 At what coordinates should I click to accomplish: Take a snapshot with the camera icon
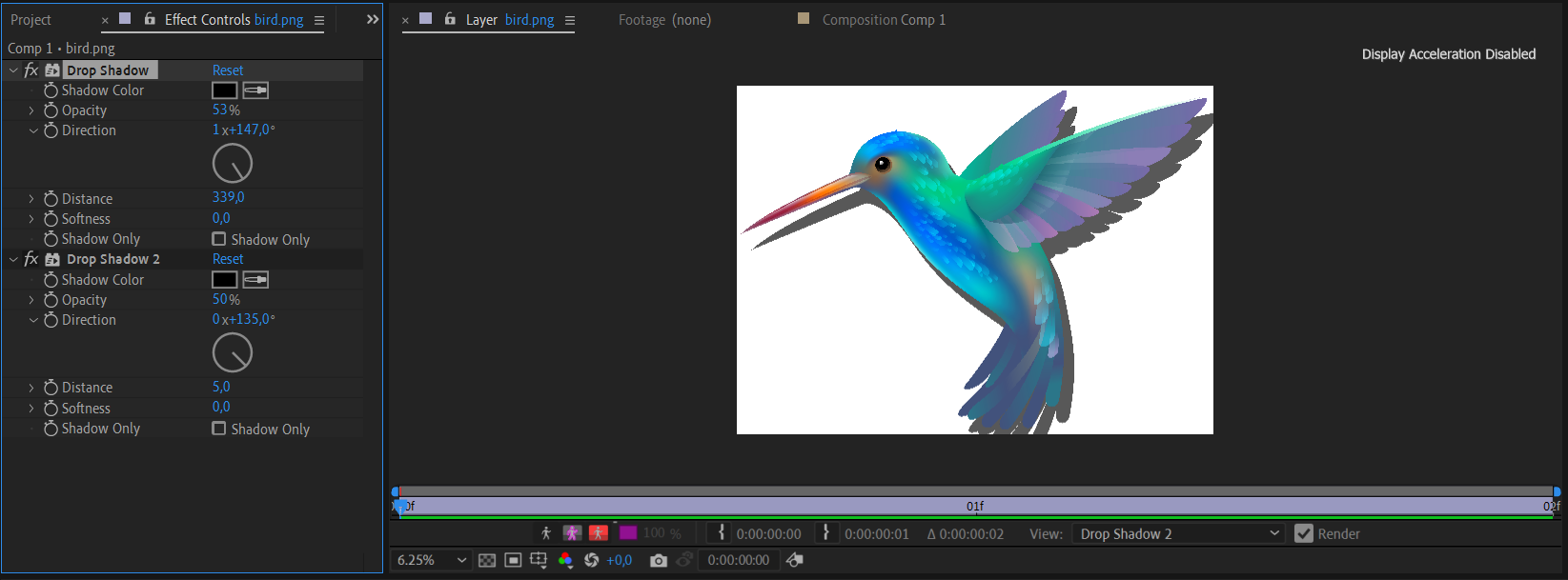pos(658,560)
